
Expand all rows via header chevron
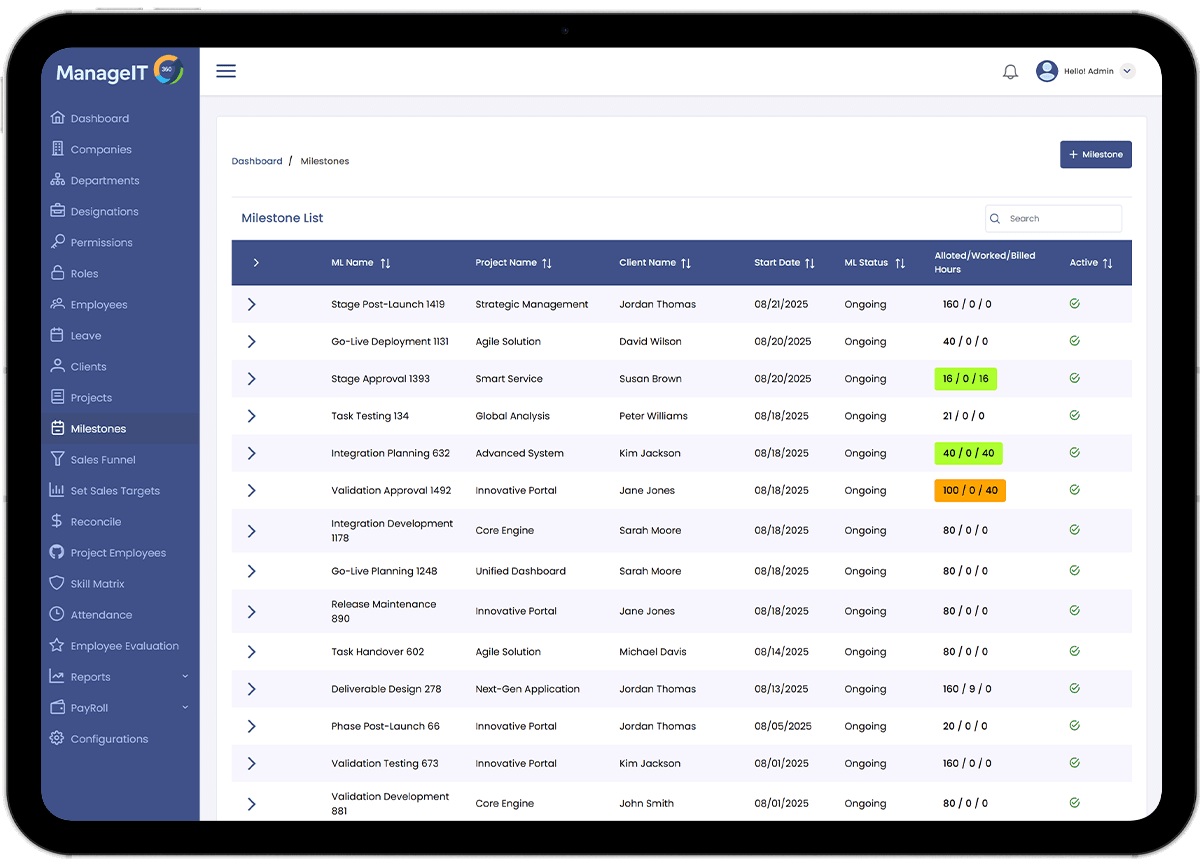tap(256, 263)
